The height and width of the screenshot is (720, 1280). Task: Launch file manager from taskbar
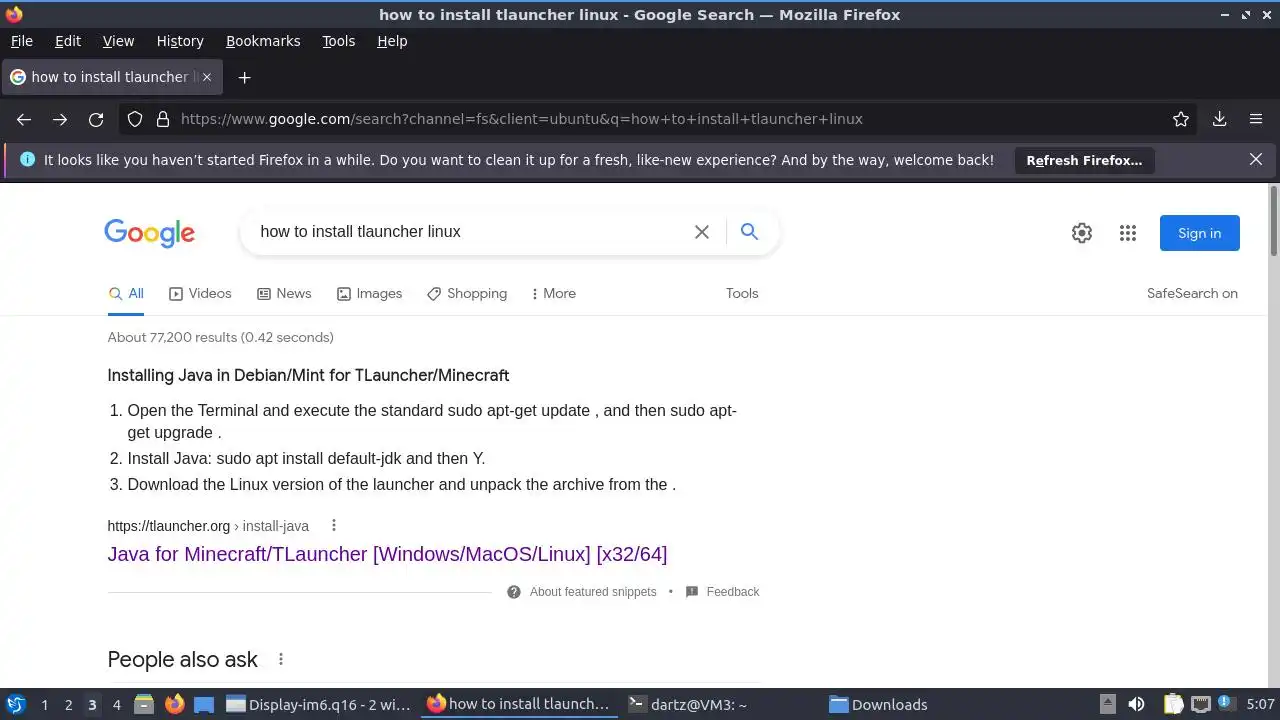[144, 705]
